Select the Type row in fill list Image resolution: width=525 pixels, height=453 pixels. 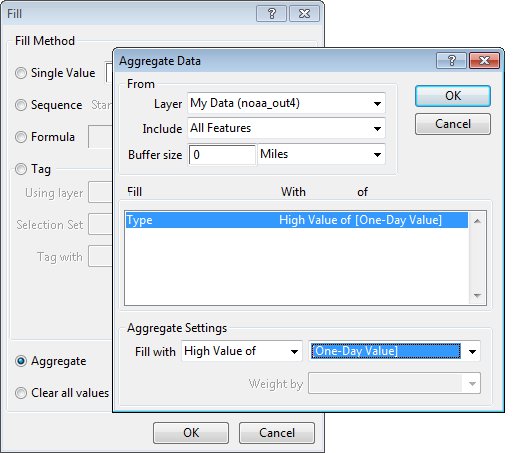pos(297,220)
